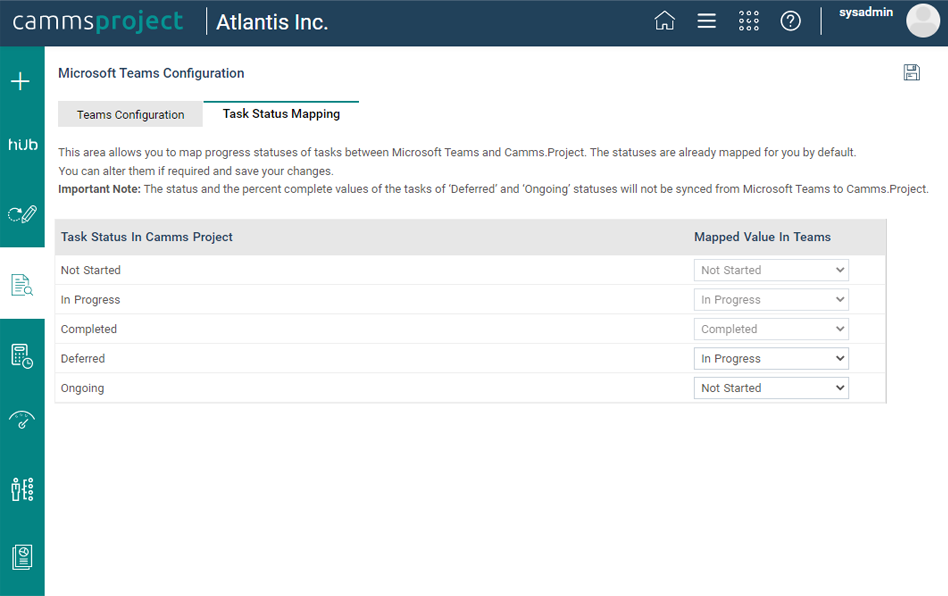Click the Atlantis Inc. organisation name

tap(272, 22)
